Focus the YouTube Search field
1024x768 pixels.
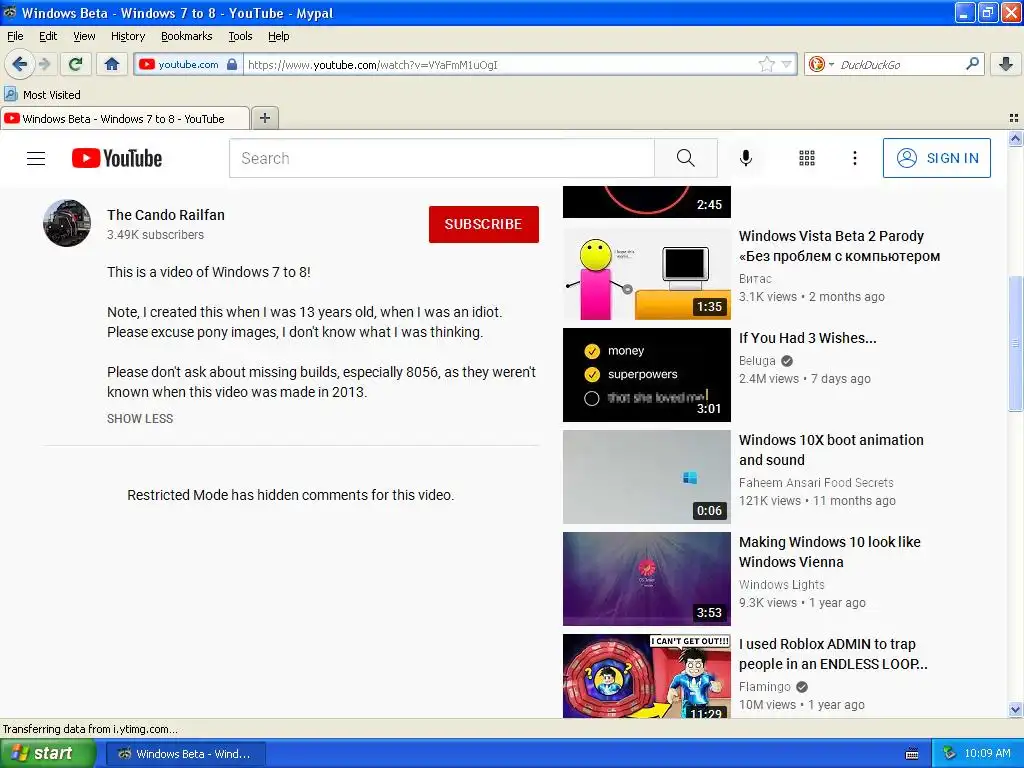pos(441,158)
